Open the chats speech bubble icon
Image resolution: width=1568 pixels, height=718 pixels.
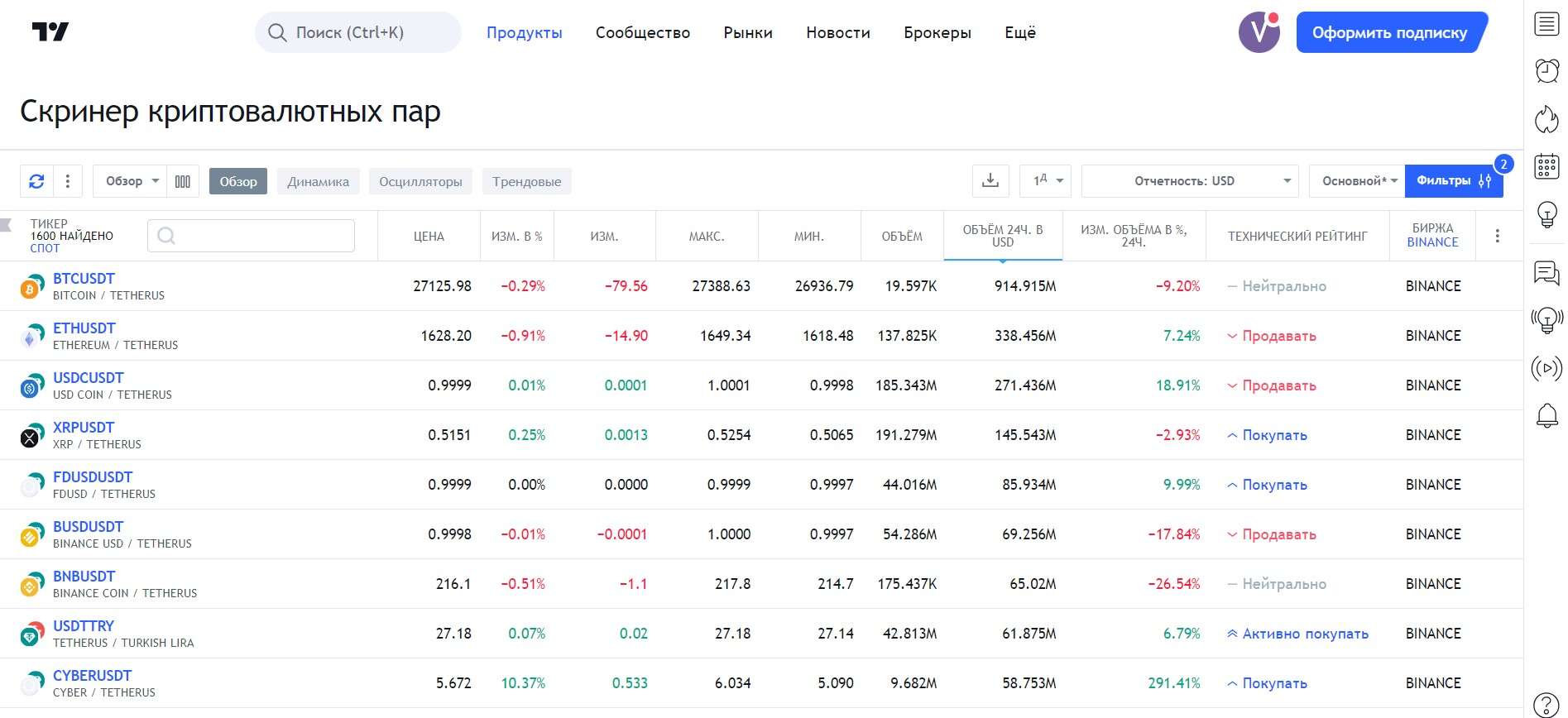pyautogui.click(x=1546, y=272)
